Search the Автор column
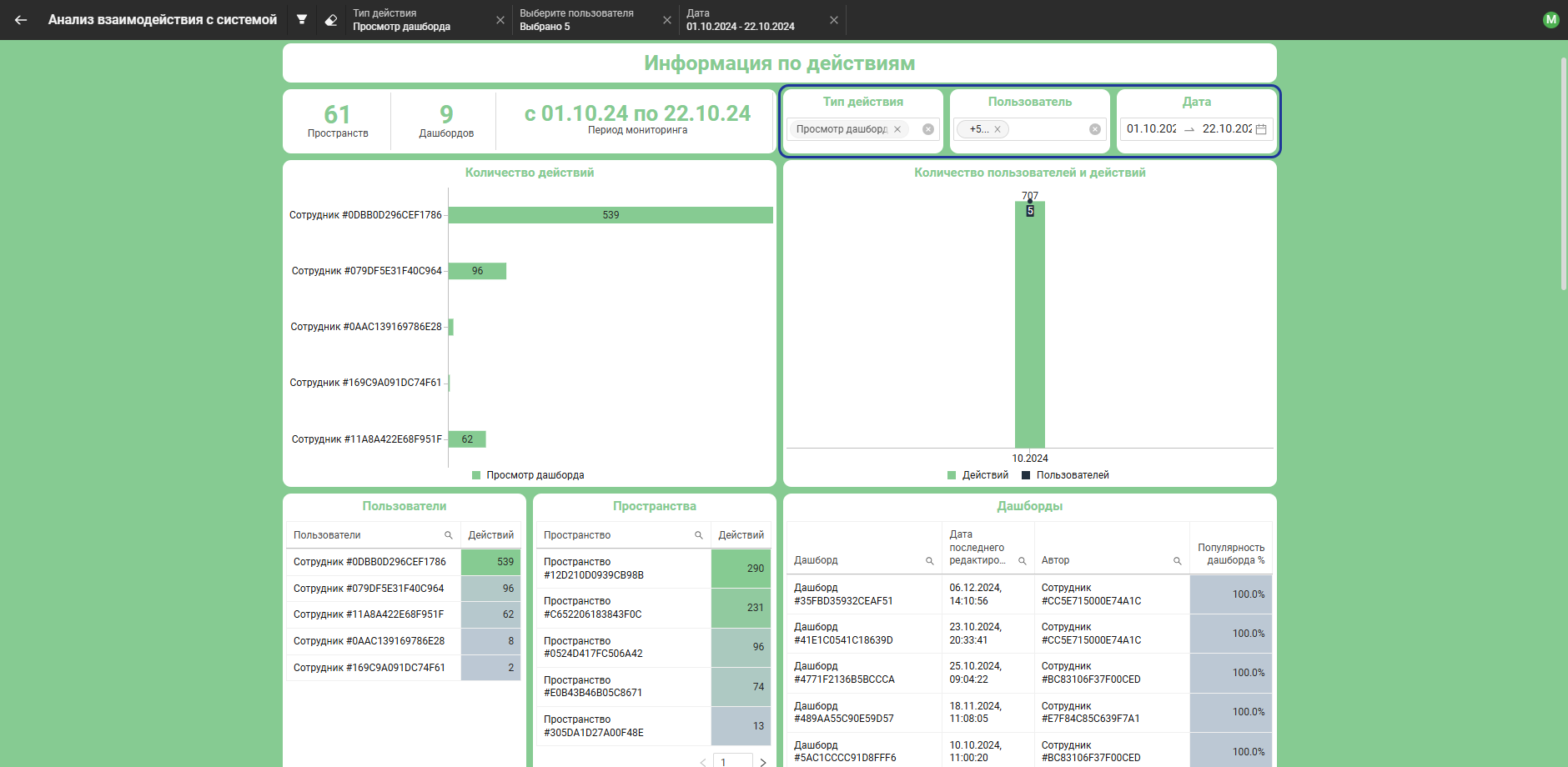The width and height of the screenshot is (1568, 767). [1178, 561]
